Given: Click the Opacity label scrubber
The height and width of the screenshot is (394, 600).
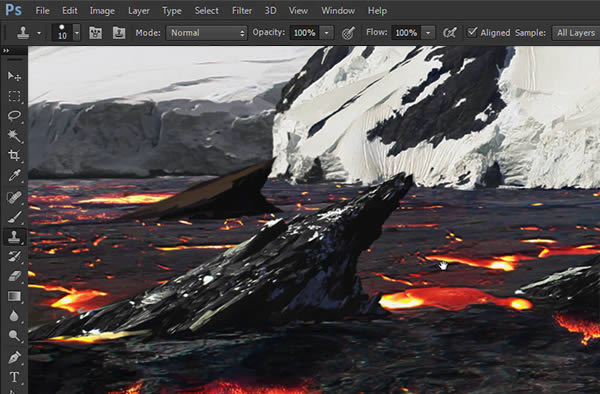Looking at the screenshot, I should point(269,33).
